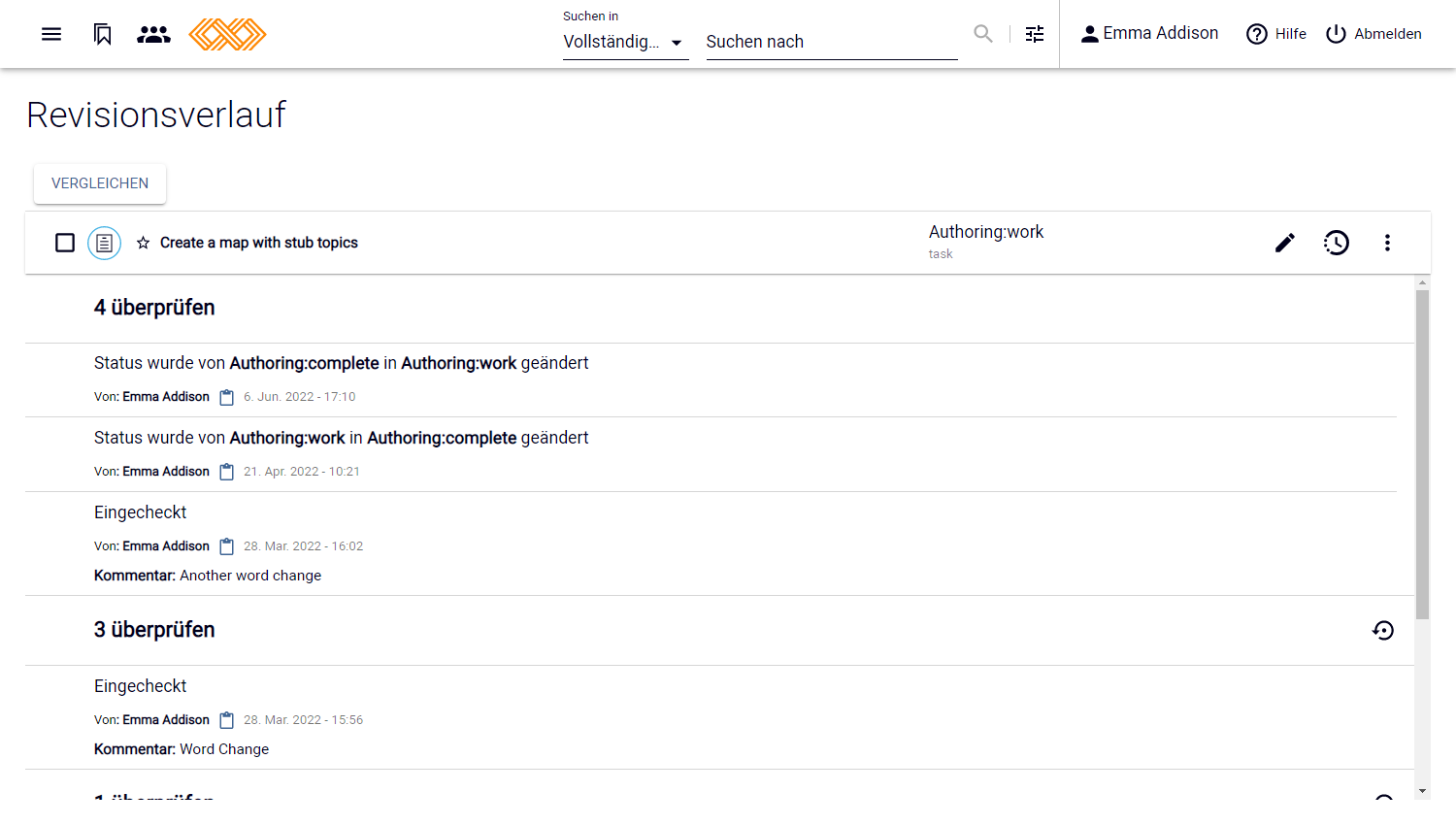
Task: Click the task document type icon
Action: point(104,243)
